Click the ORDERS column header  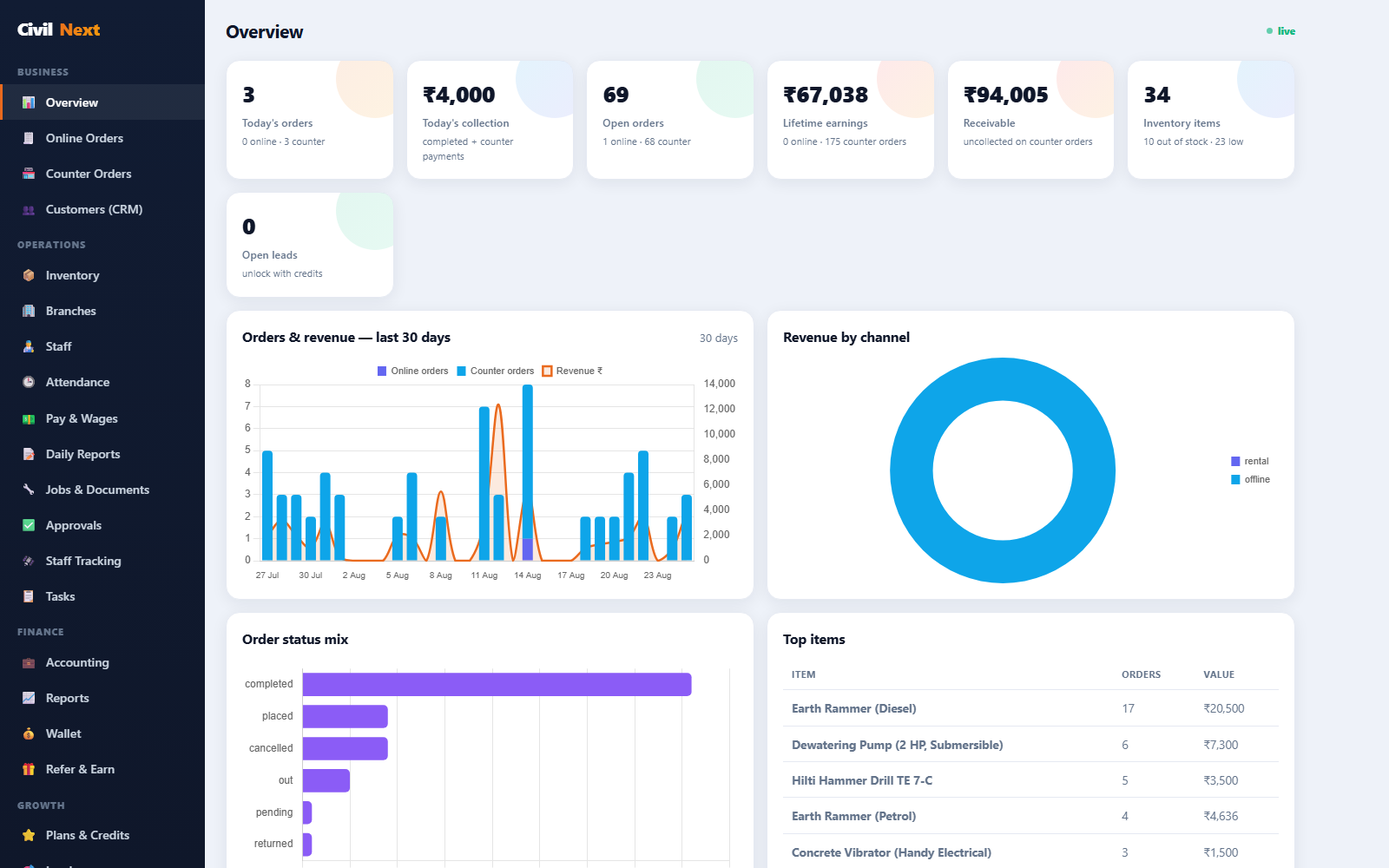[x=1141, y=674]
